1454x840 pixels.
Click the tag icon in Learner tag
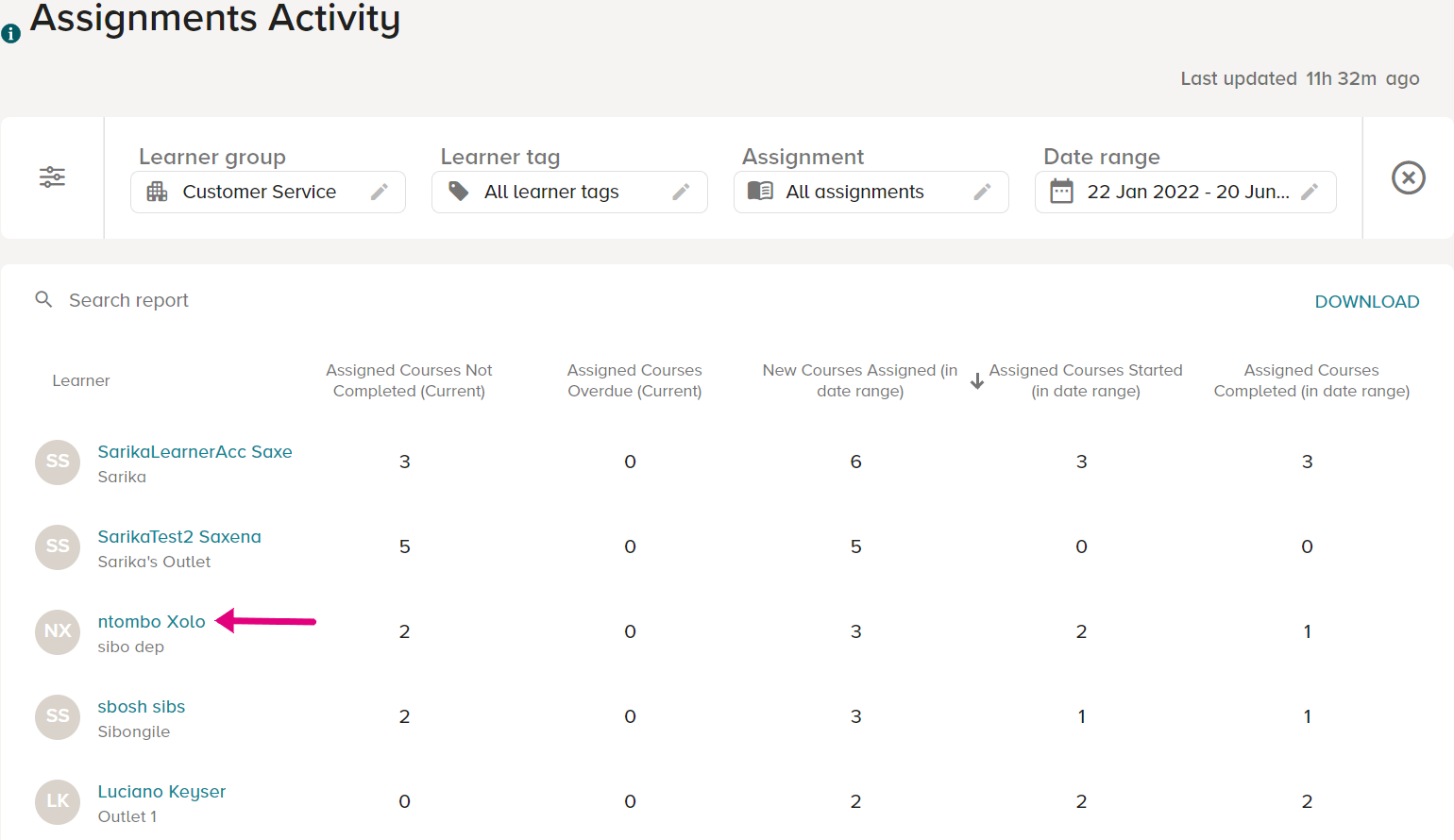[459, 192]
